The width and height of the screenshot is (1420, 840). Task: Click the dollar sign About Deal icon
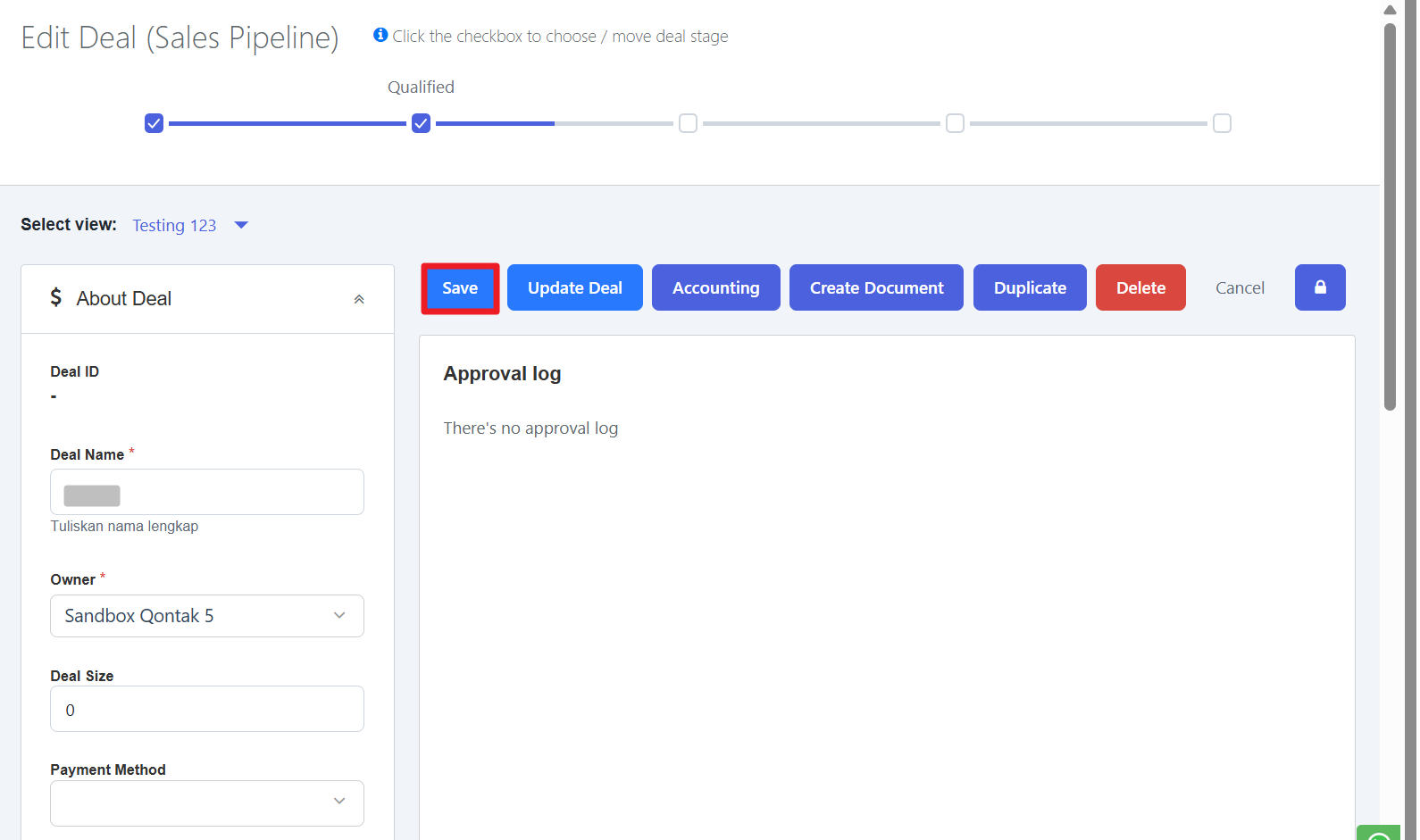coord(56,297)
